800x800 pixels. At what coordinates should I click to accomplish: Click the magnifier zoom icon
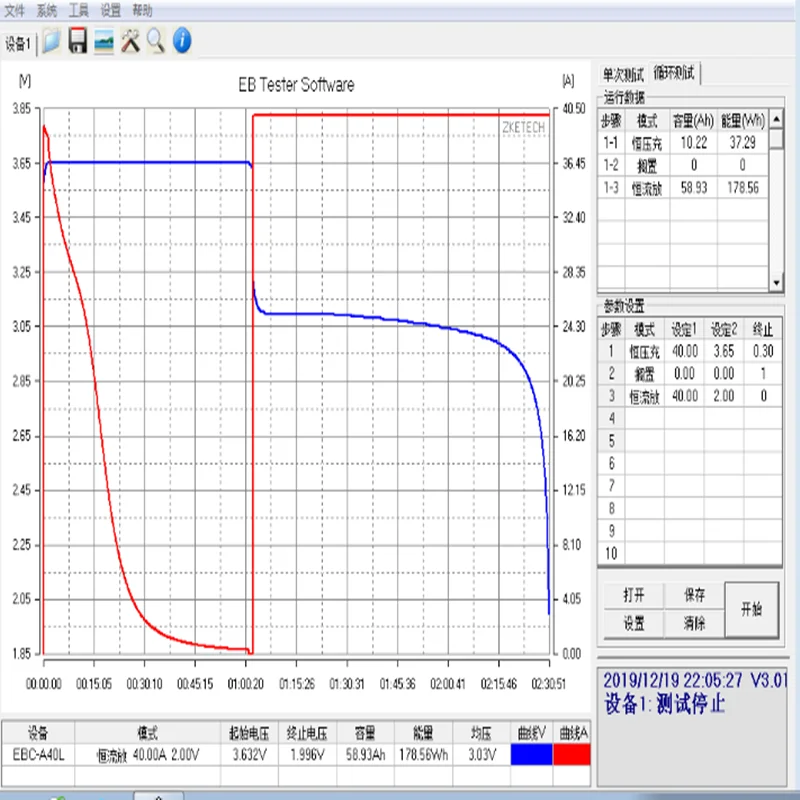pyautogui.click(x=155, y=41)
